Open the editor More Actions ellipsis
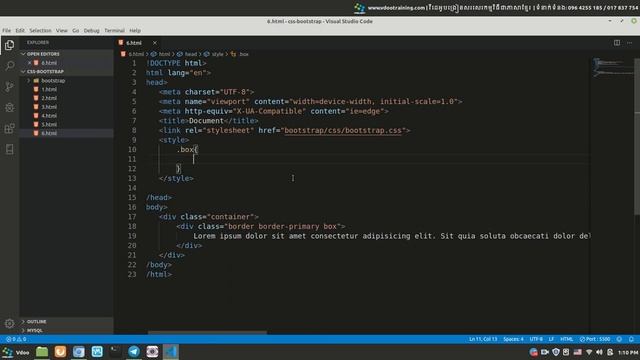Screen dimensions: 640x360 (629, 42)
